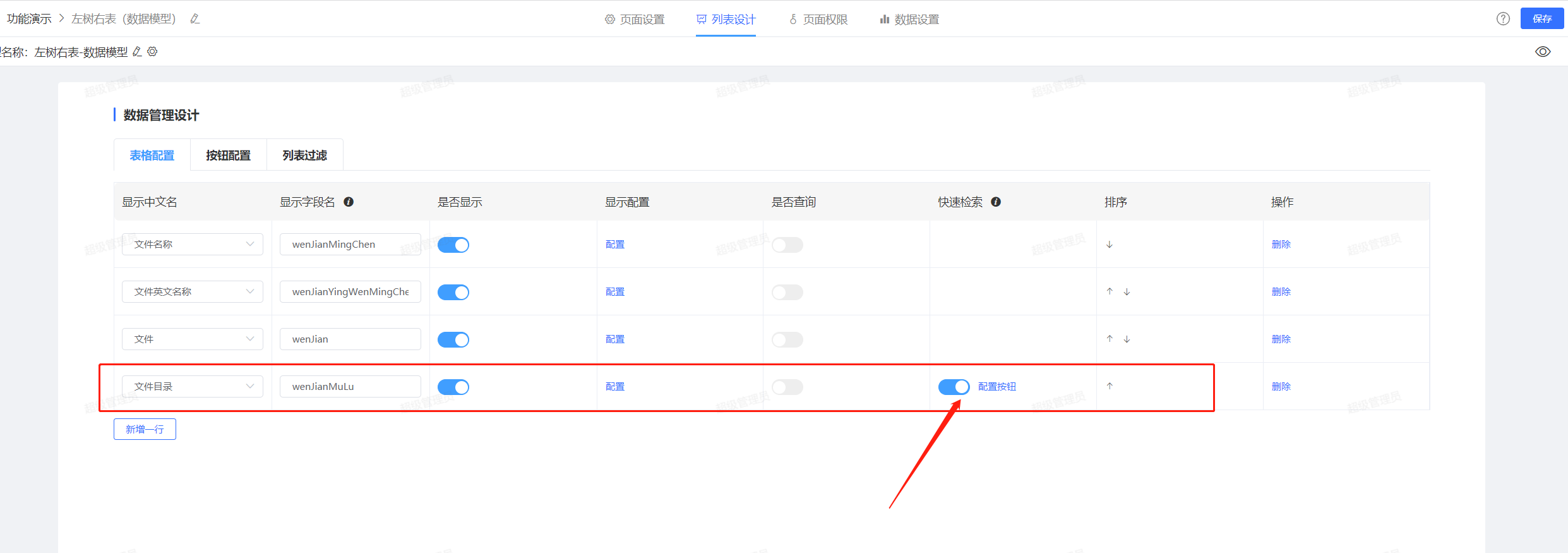Click the wenJianMingChen field name input

coord(350,245)
